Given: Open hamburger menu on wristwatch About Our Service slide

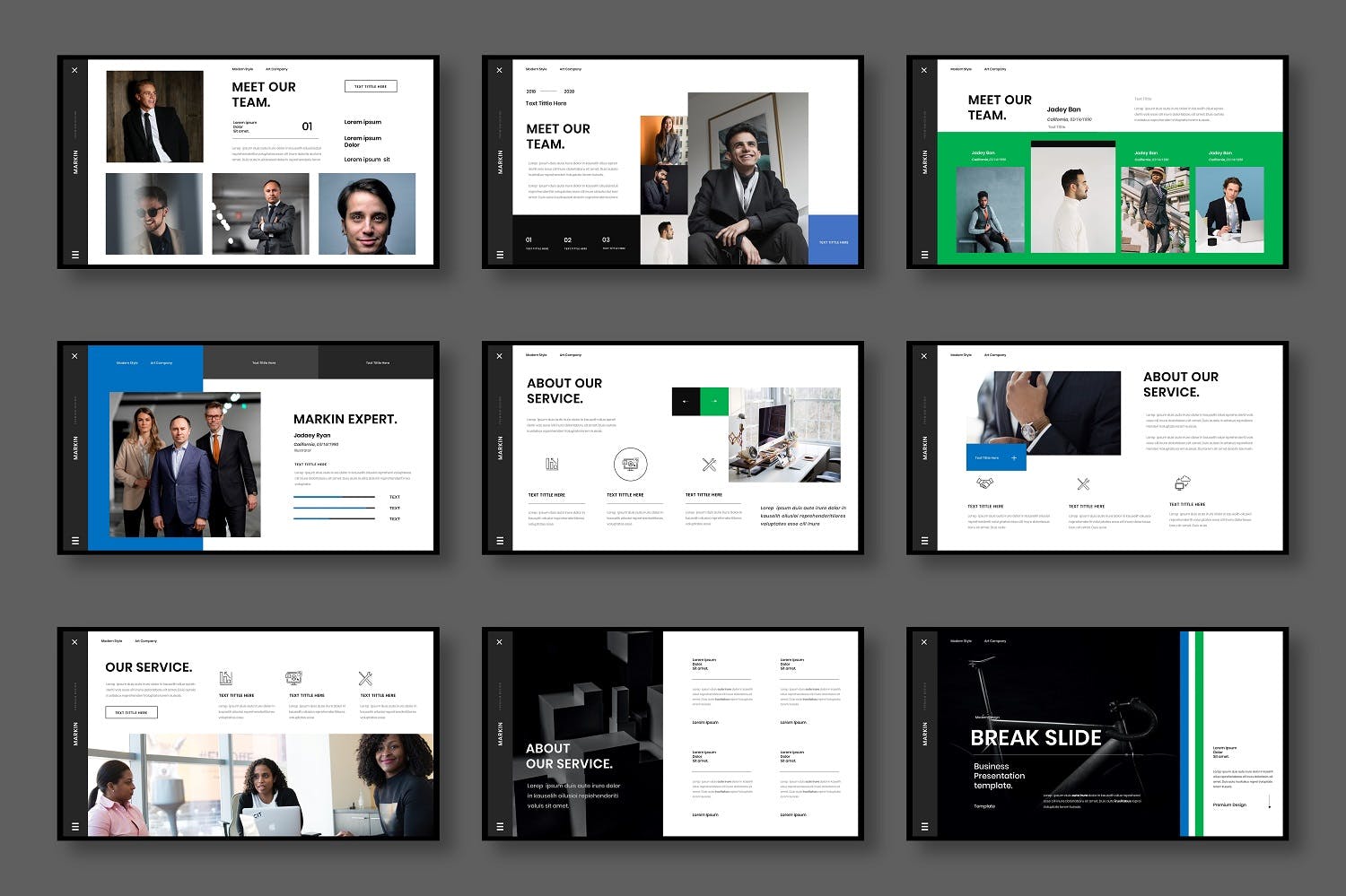Looking at the screenshot, I should (924, 541).
